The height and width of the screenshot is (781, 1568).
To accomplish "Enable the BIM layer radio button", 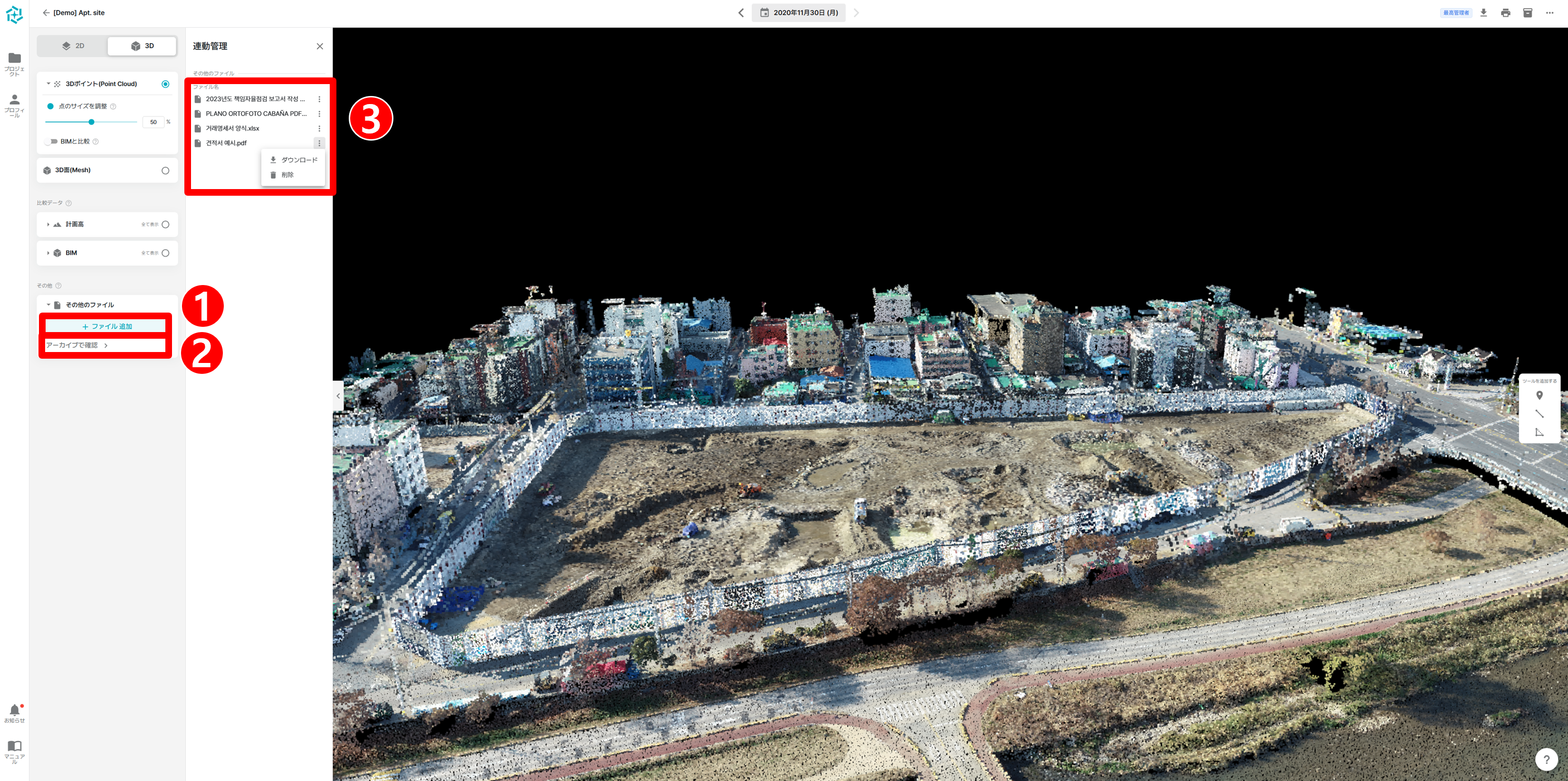I will [x=165, y=253].
